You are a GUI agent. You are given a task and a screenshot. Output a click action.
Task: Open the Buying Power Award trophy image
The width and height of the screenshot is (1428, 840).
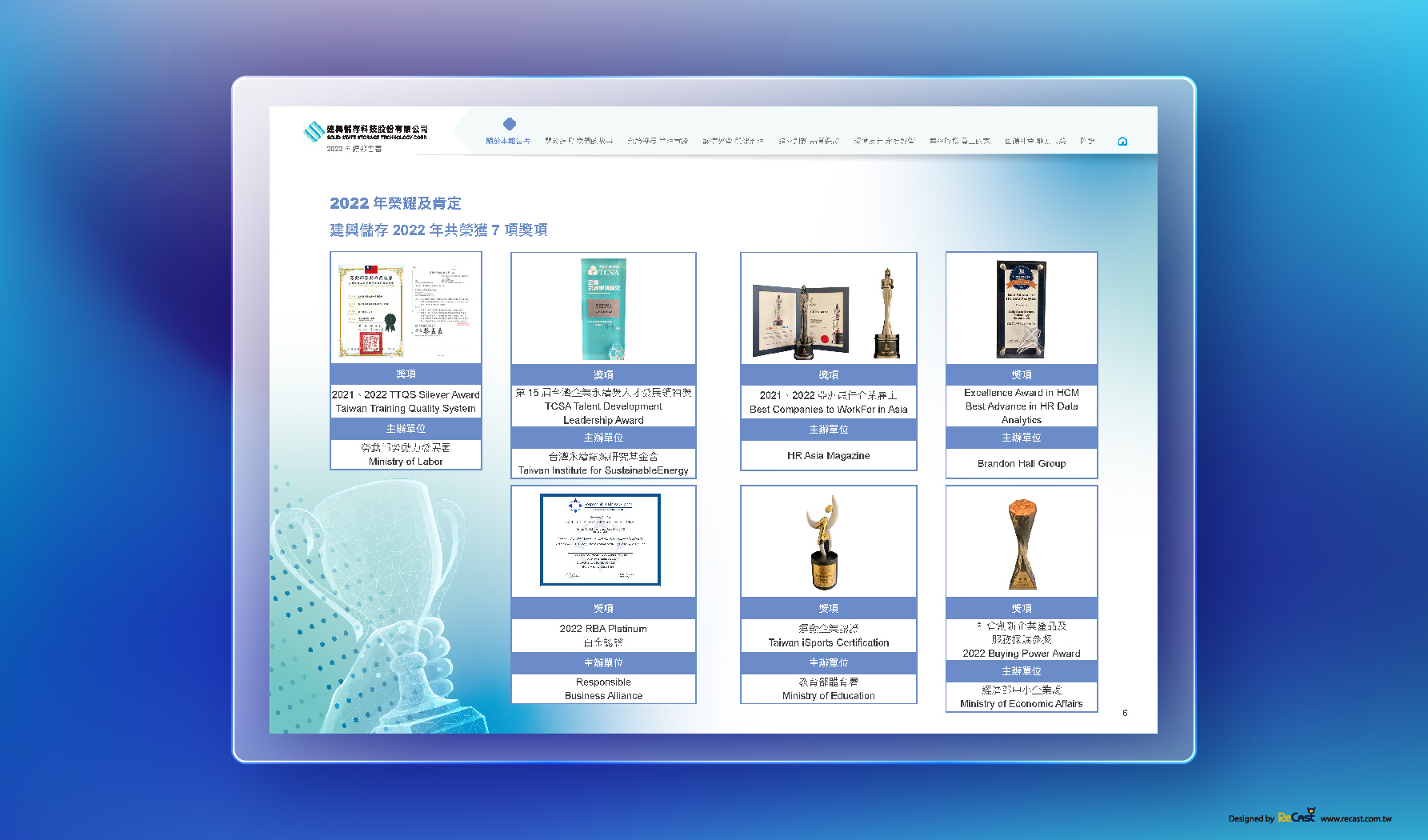(1022, 544)
